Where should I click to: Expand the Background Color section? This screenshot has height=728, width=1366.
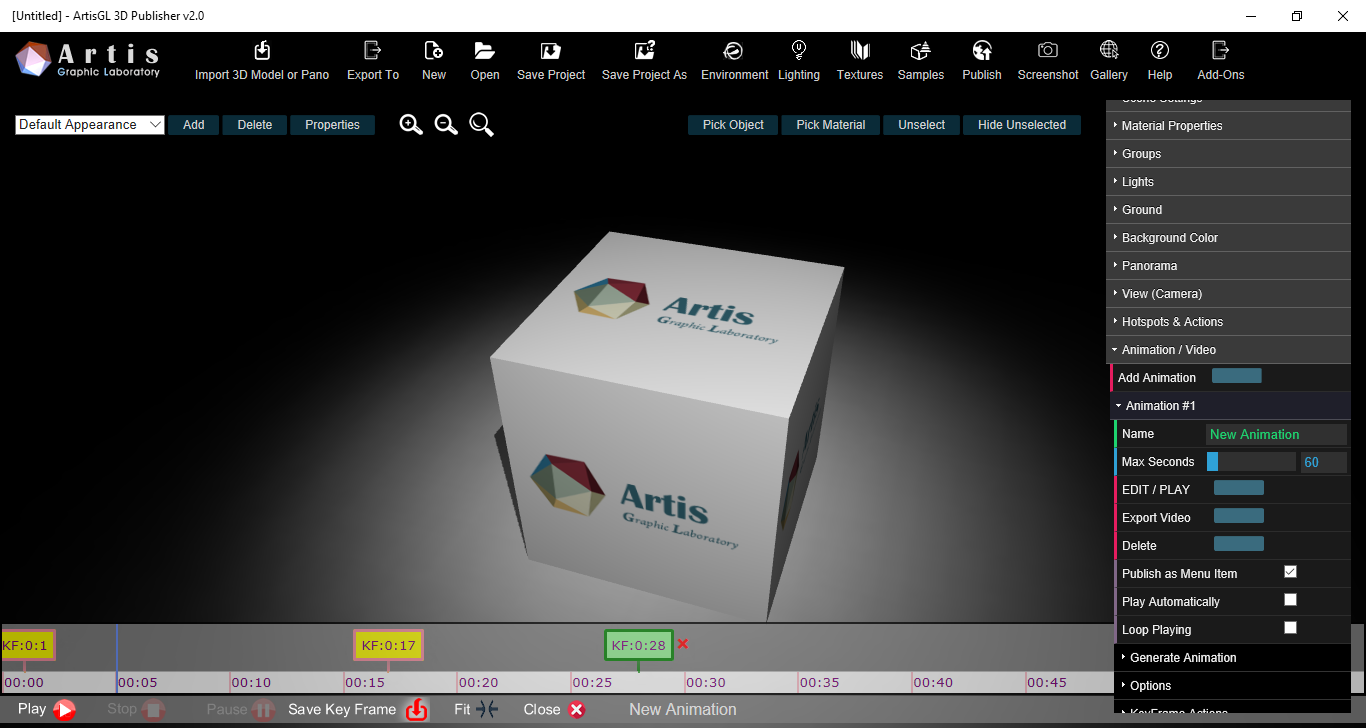tap(1229, 238)
